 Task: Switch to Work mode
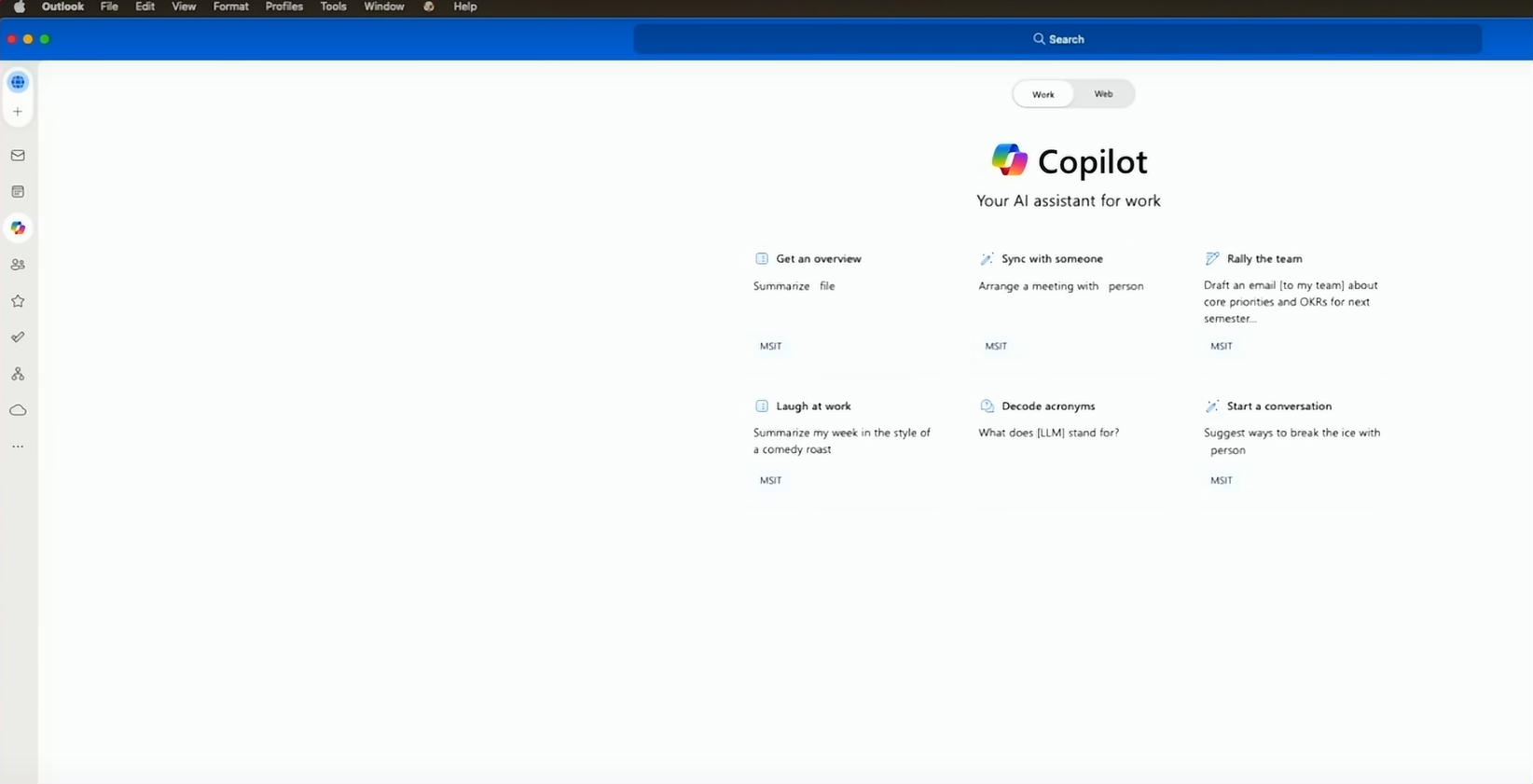pos(1043,94)
